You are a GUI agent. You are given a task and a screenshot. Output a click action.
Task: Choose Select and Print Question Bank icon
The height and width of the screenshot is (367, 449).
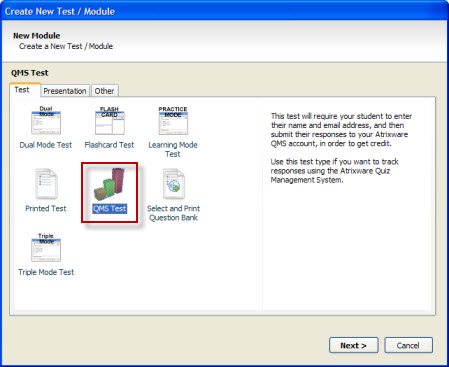173,184
